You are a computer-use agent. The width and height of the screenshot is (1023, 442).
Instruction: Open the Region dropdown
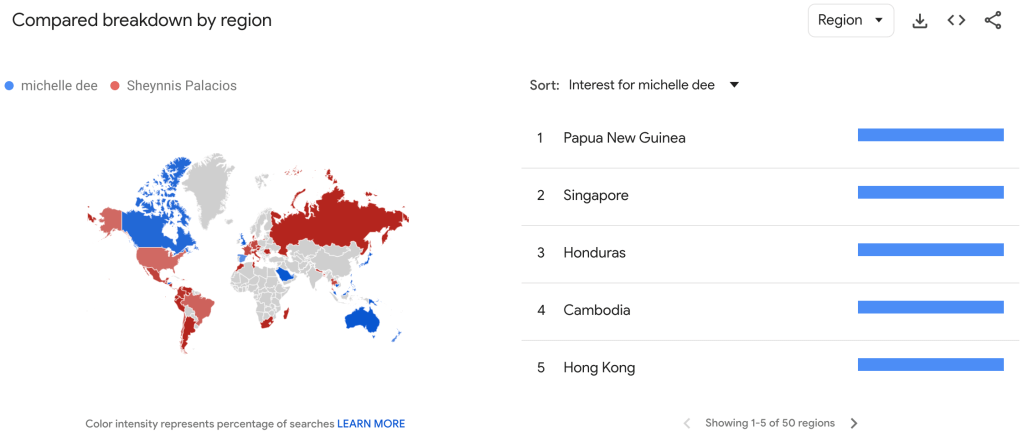(x=850, y=20)
